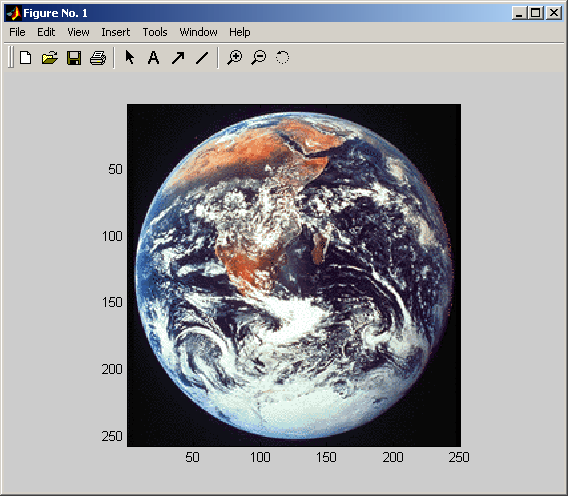Screen dimensions: 568x496
Task: Enable the Edit Plot arrow pointer tool
Action: point(130,58)
